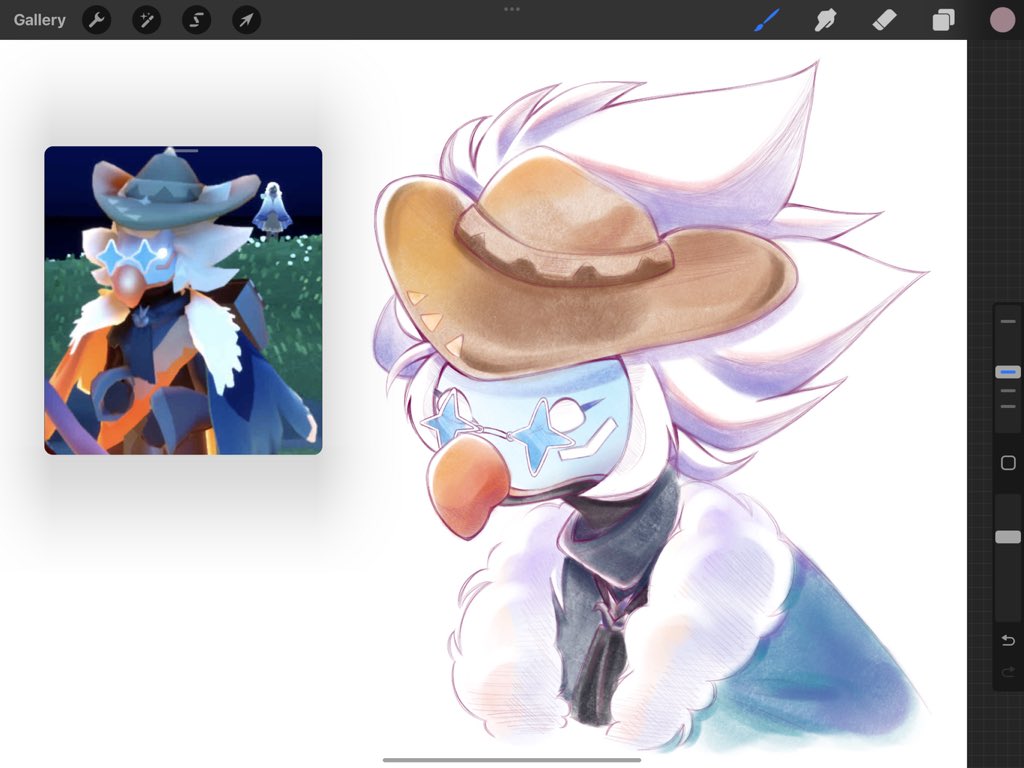The width and height of the screenshot is (1024, 768).
Task: Activate the Selection S tool
Action: point(197,20)
